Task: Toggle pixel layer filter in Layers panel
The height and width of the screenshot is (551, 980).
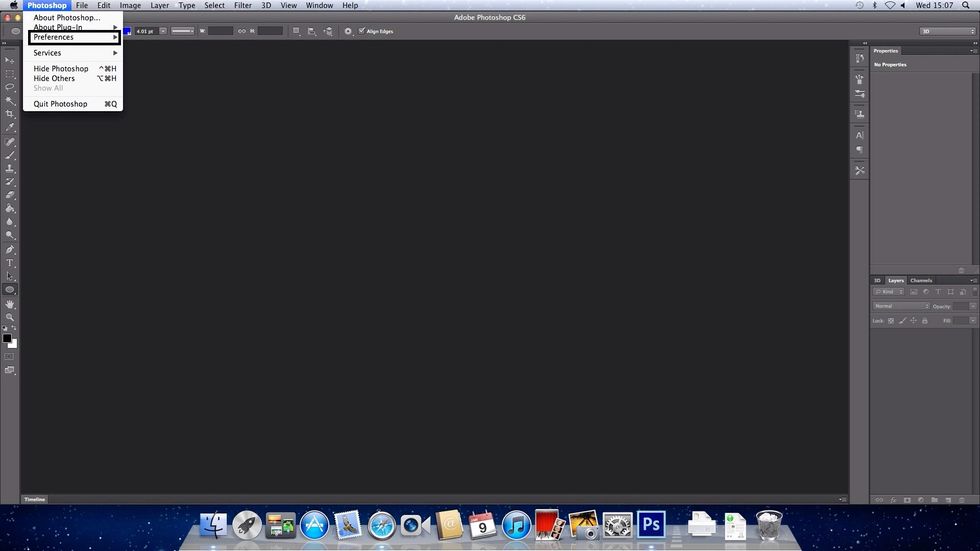Action: (x=914, y=292)
